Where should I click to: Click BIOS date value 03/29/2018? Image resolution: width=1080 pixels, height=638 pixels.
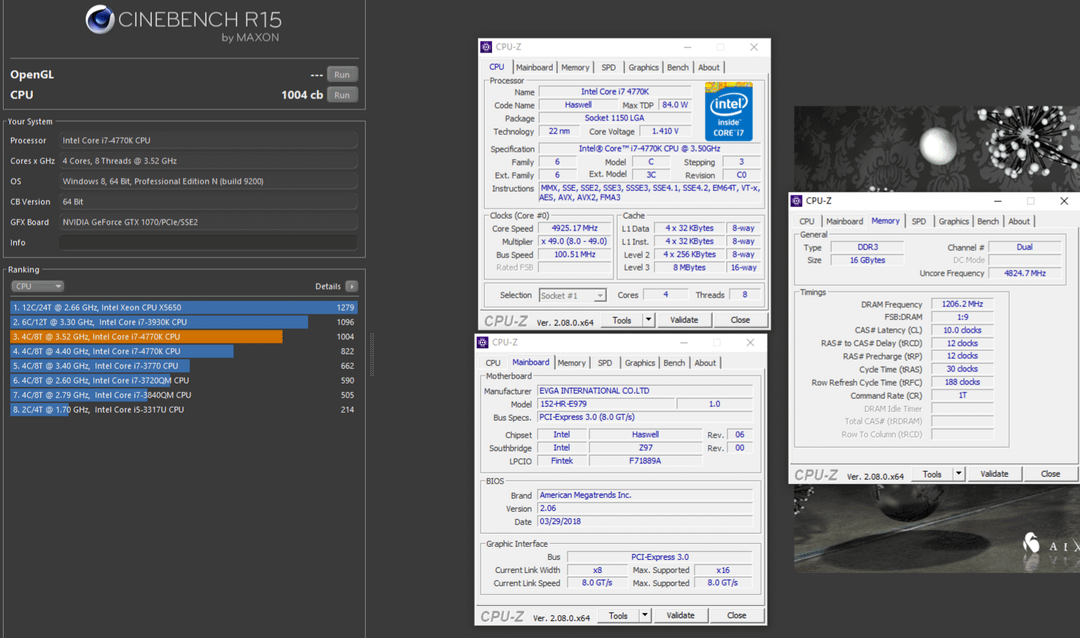(x=645, y=522)
